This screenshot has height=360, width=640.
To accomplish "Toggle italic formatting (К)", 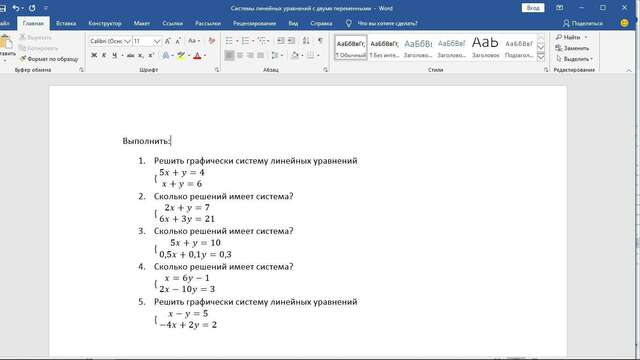I will click(x=104, y=55).
